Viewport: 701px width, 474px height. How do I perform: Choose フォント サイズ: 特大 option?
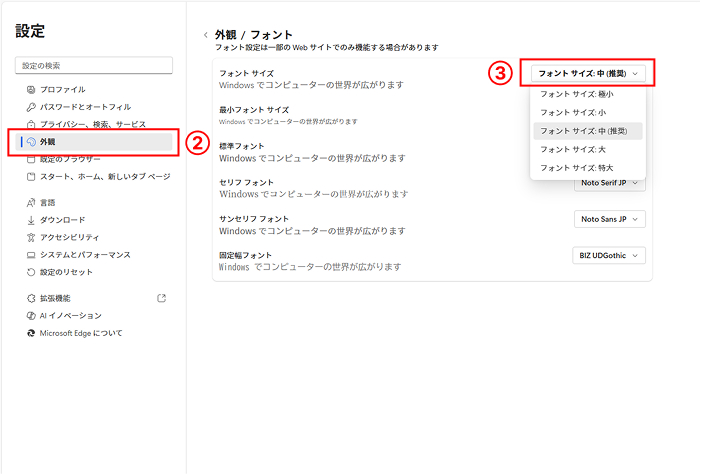click(588, 168)
